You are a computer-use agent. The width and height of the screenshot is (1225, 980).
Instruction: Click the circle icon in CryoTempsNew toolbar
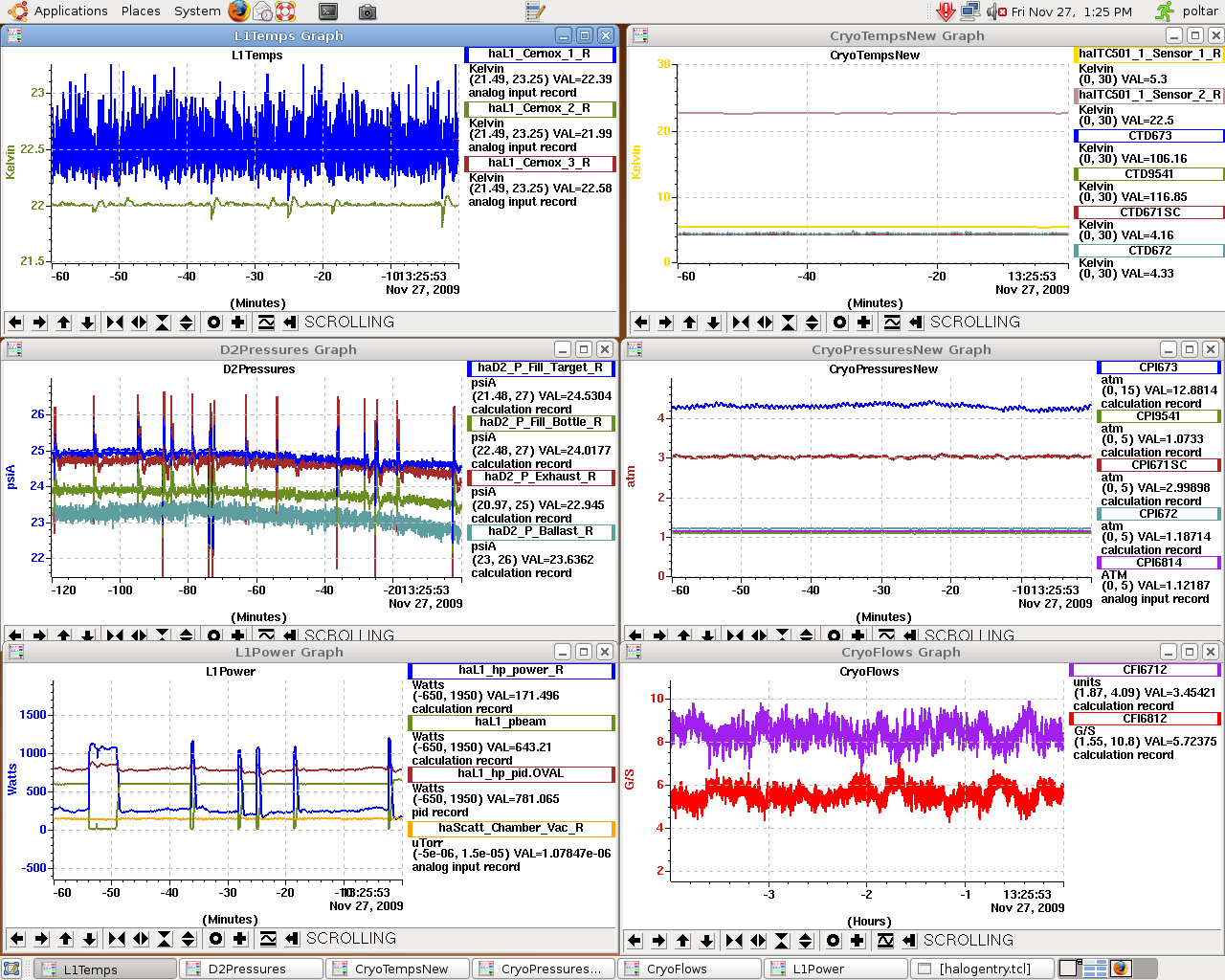tap(840, 323)
